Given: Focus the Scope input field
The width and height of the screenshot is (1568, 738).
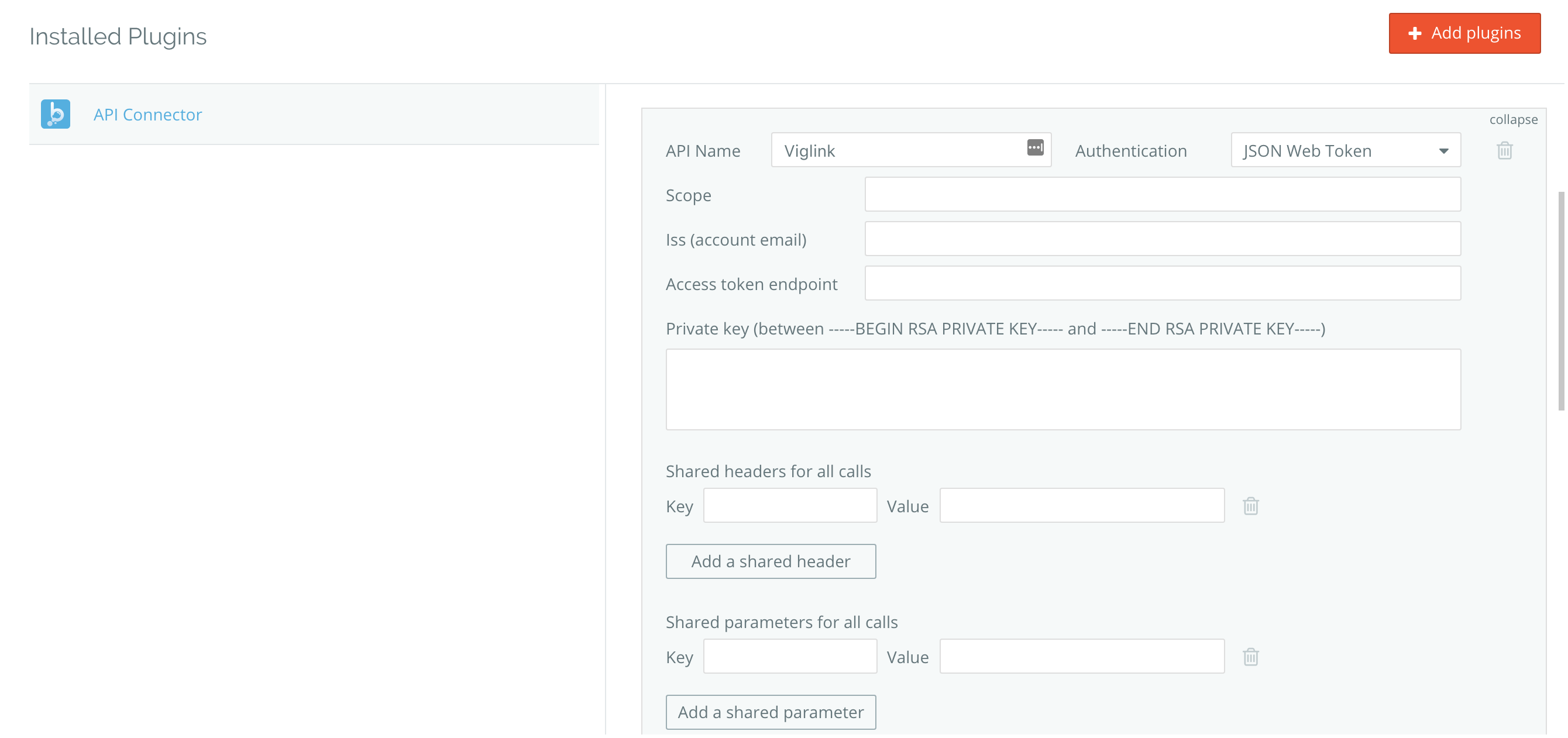Looking at the screenshot, I should (x=1162, y=195).
